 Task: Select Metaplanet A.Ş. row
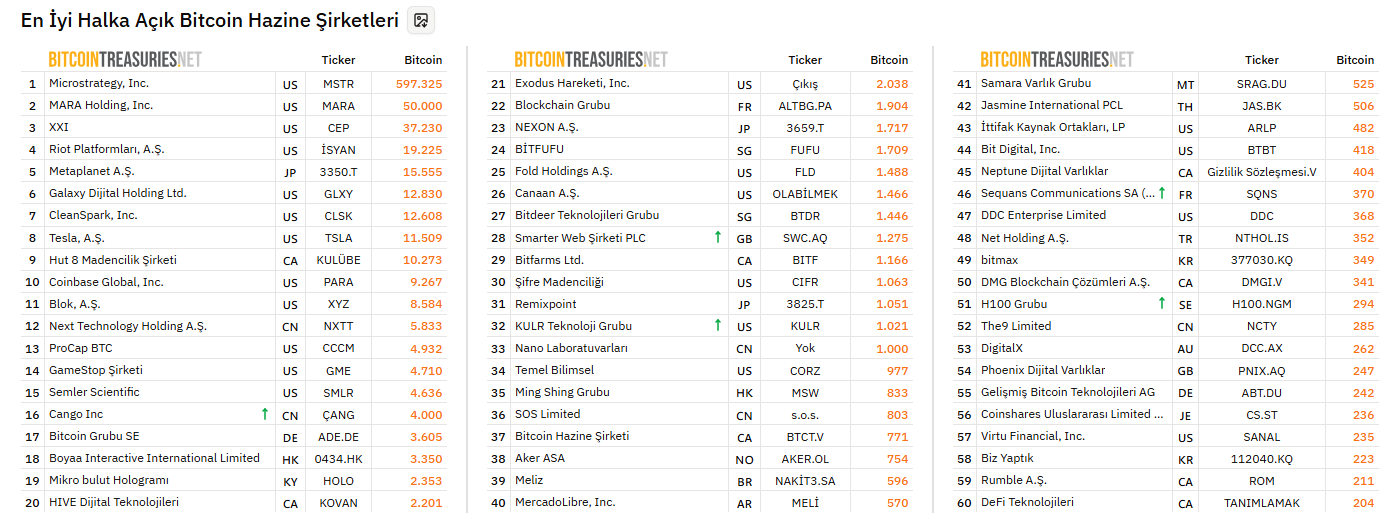coord(233,171)
